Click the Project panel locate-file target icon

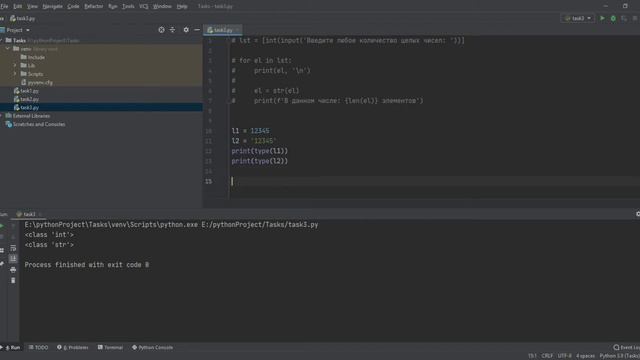point(162,30)
